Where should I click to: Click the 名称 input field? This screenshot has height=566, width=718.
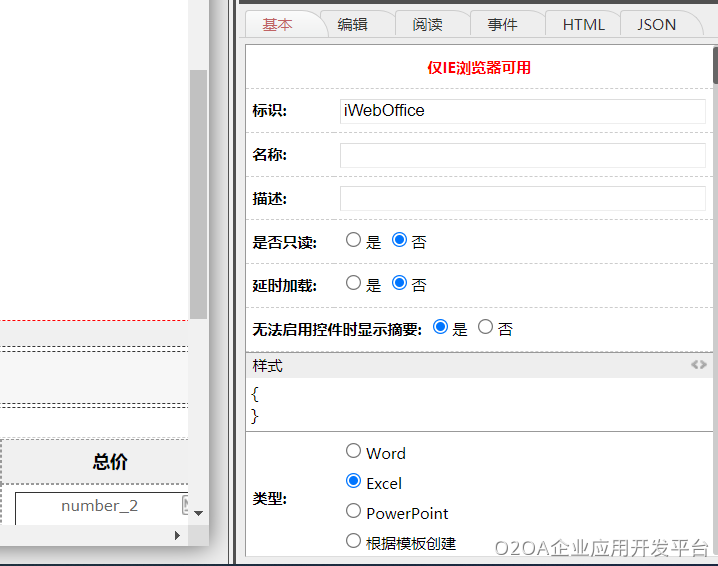point(522,155)
